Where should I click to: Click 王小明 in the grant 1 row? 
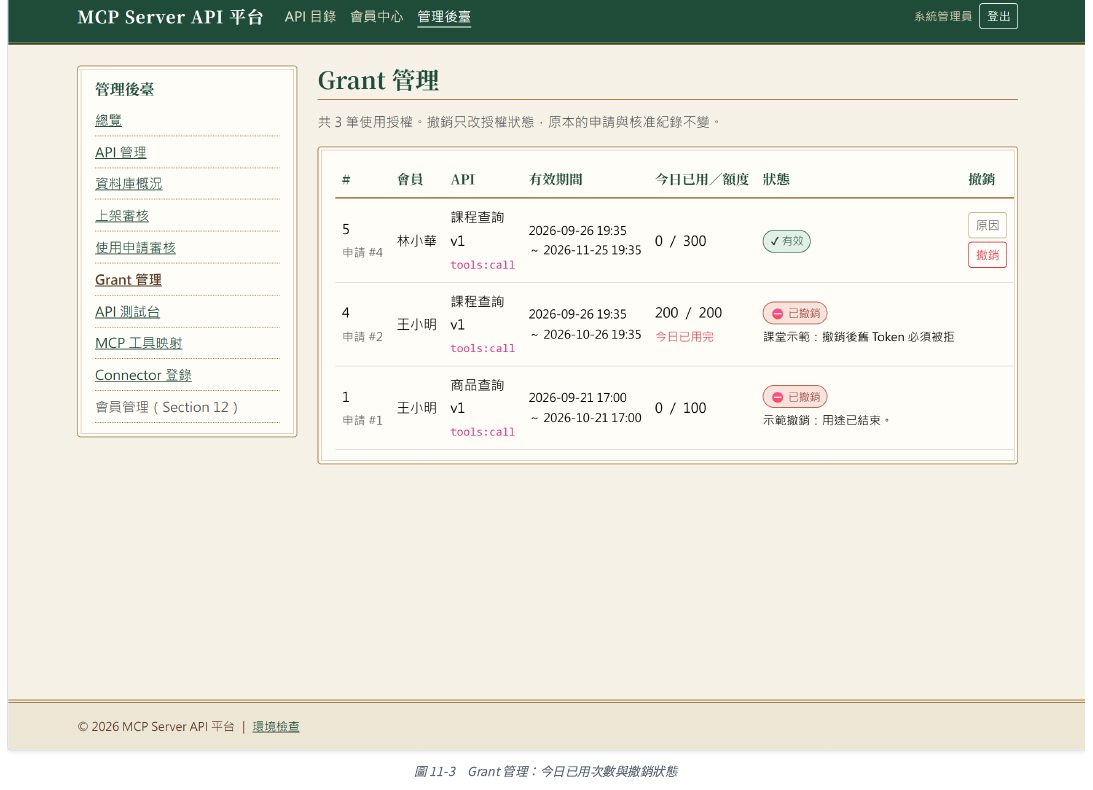coord(417,408)
